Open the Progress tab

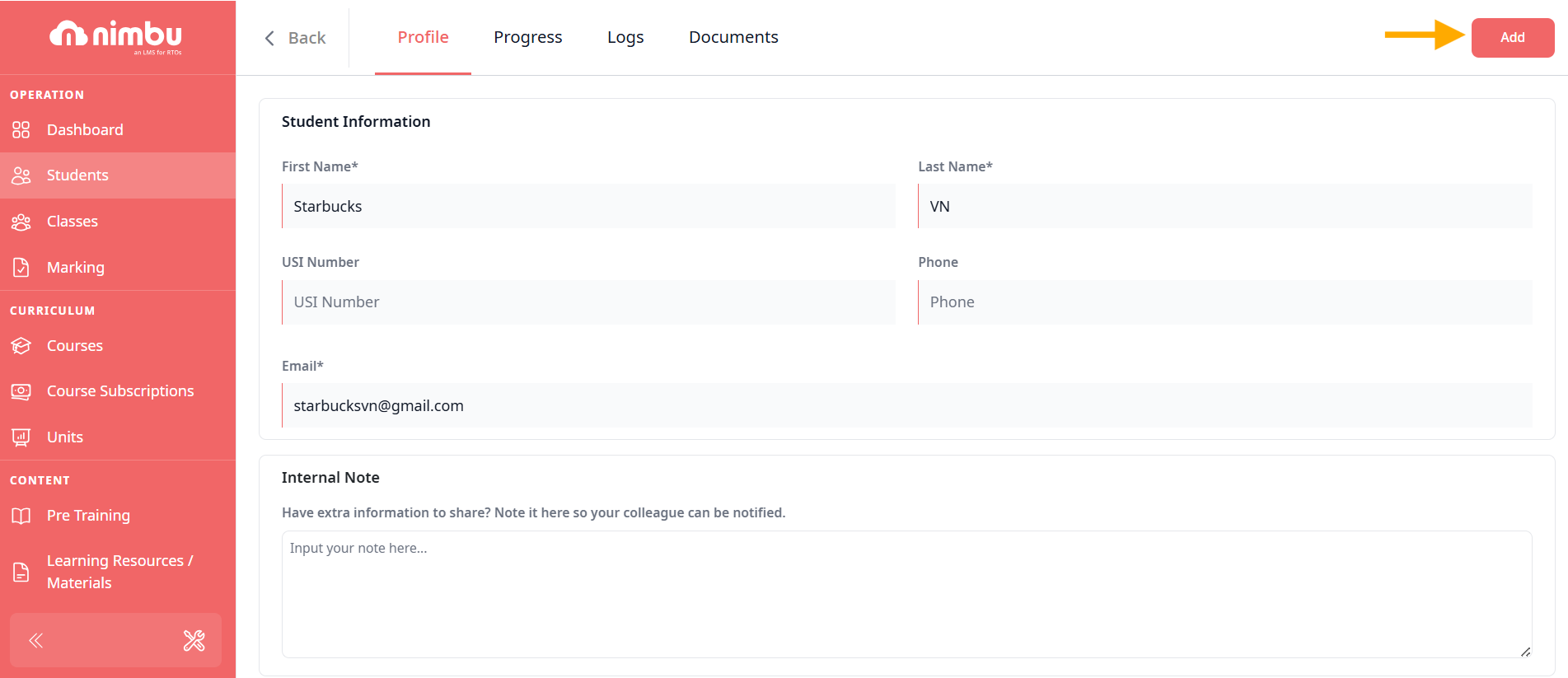point(528,37)
